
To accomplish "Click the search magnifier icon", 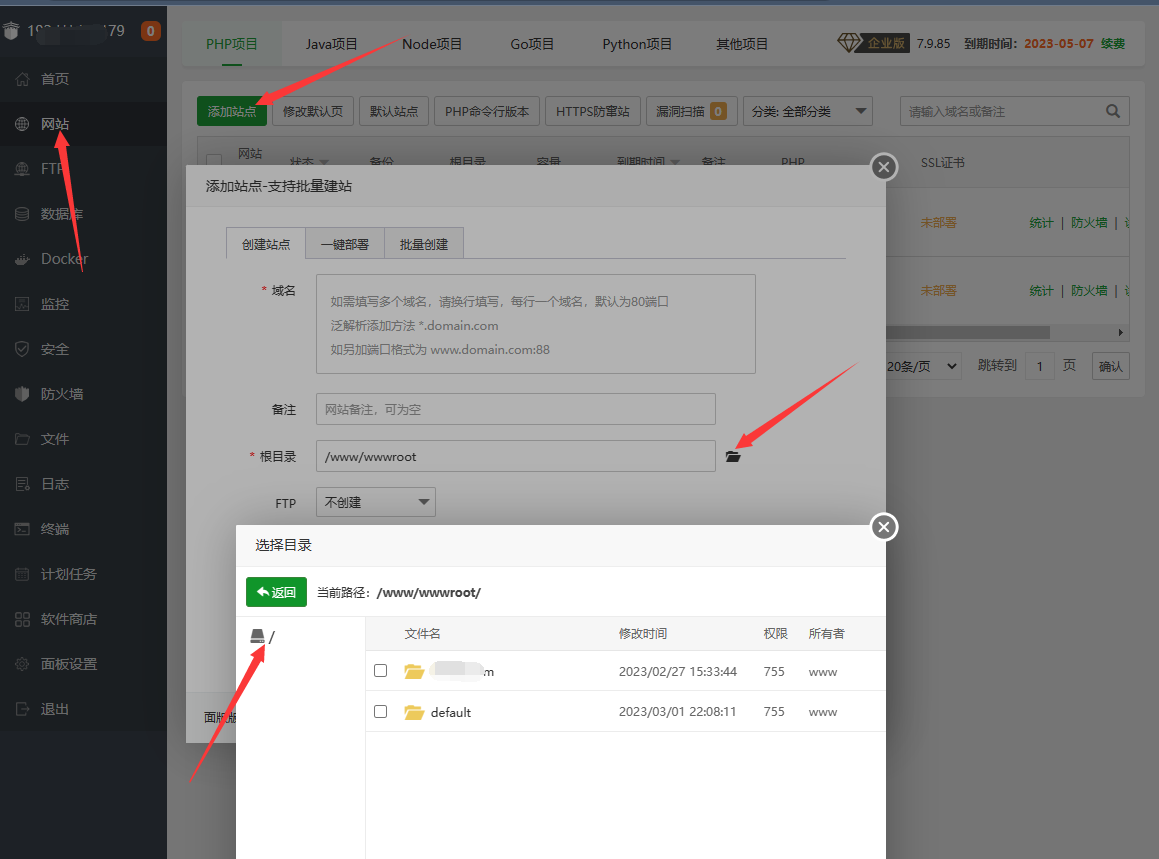I will click(1112, 112).
